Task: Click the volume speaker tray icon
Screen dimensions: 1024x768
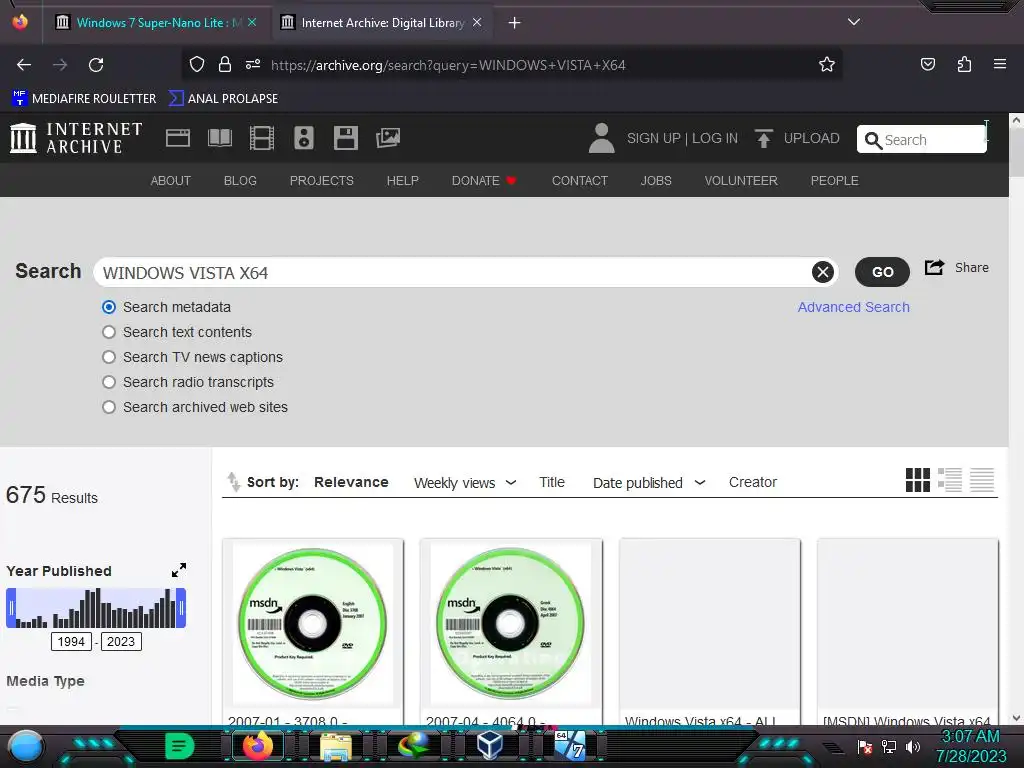Action: click(x=913, y=746)
